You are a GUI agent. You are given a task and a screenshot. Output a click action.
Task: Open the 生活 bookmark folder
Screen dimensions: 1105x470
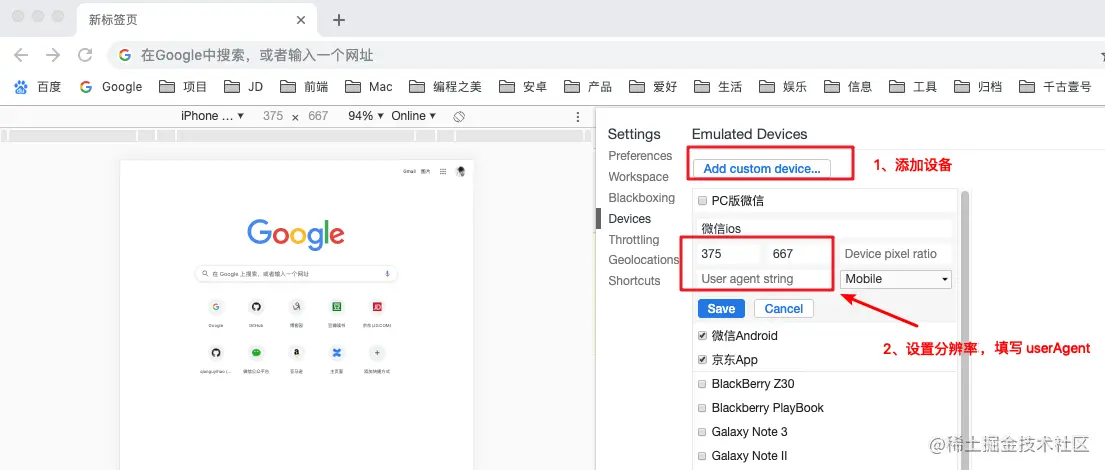718,87
